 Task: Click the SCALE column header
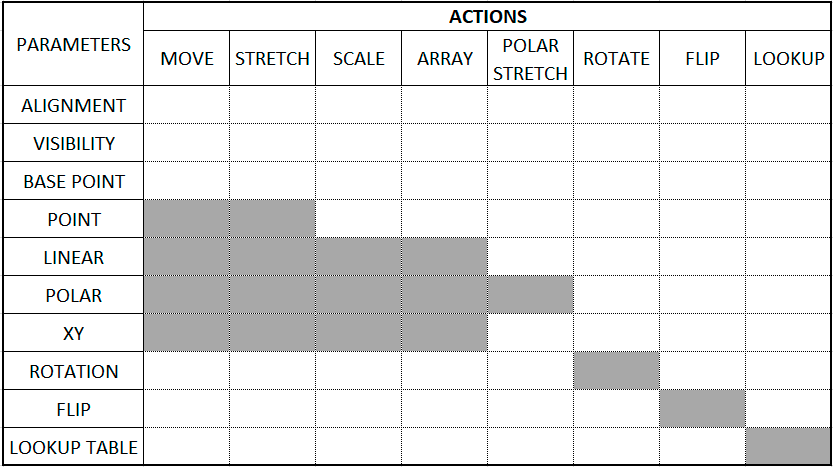coord(358,59)
